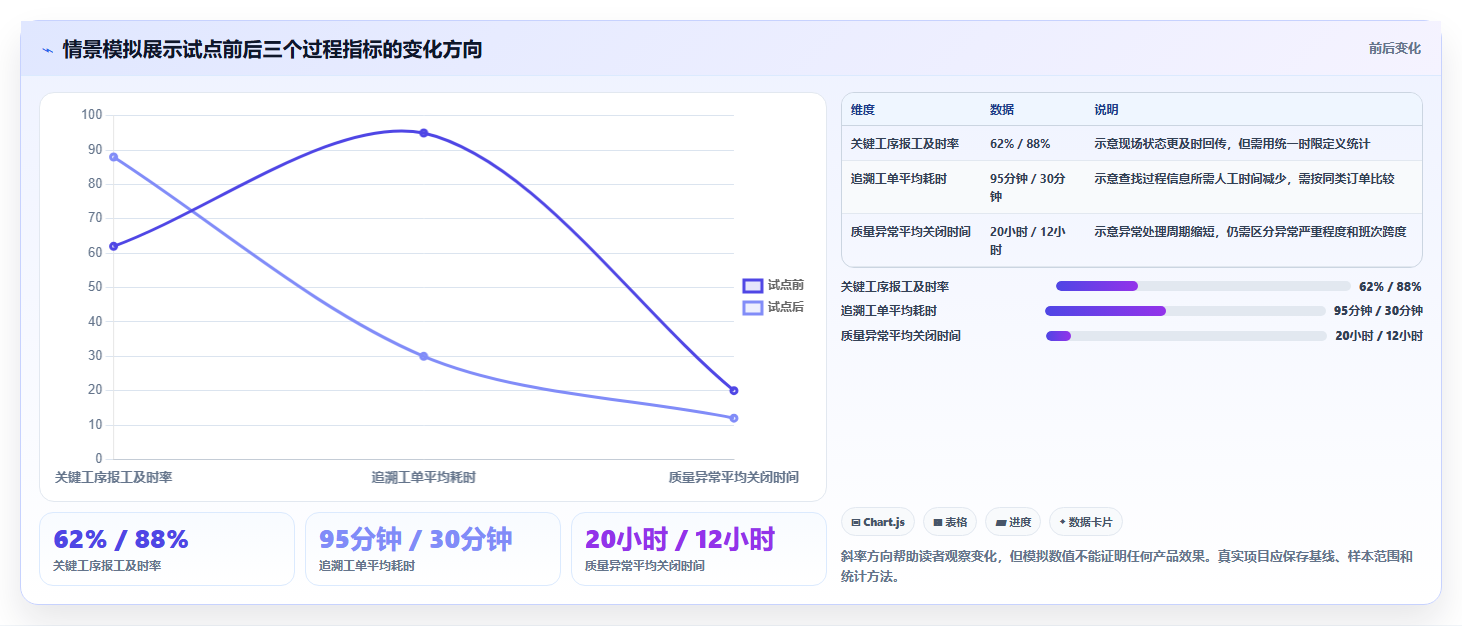Click progress value 62% / 88%
This screenshot has height=626, width=1462.
[1390, 286]
